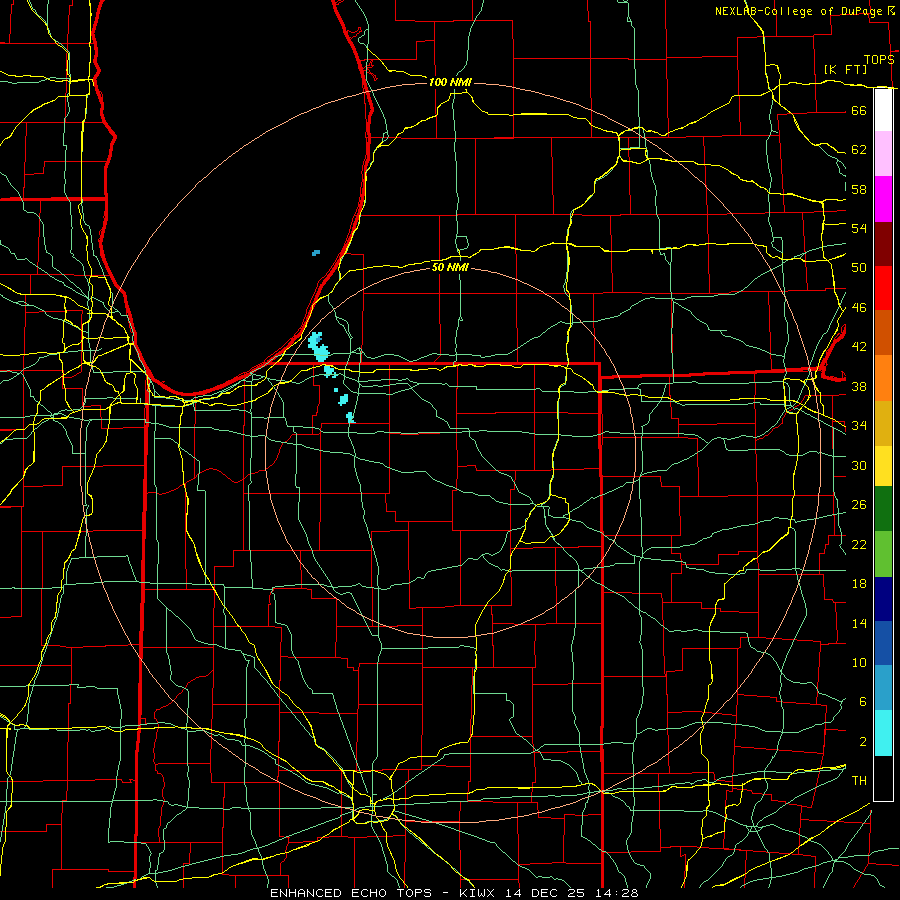
Task: Click the "100 NMI" range ring label
Action: [451, 82]
